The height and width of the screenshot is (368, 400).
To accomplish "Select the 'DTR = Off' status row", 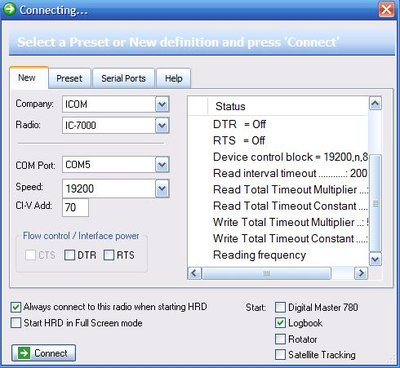I will tap(278, 124).
